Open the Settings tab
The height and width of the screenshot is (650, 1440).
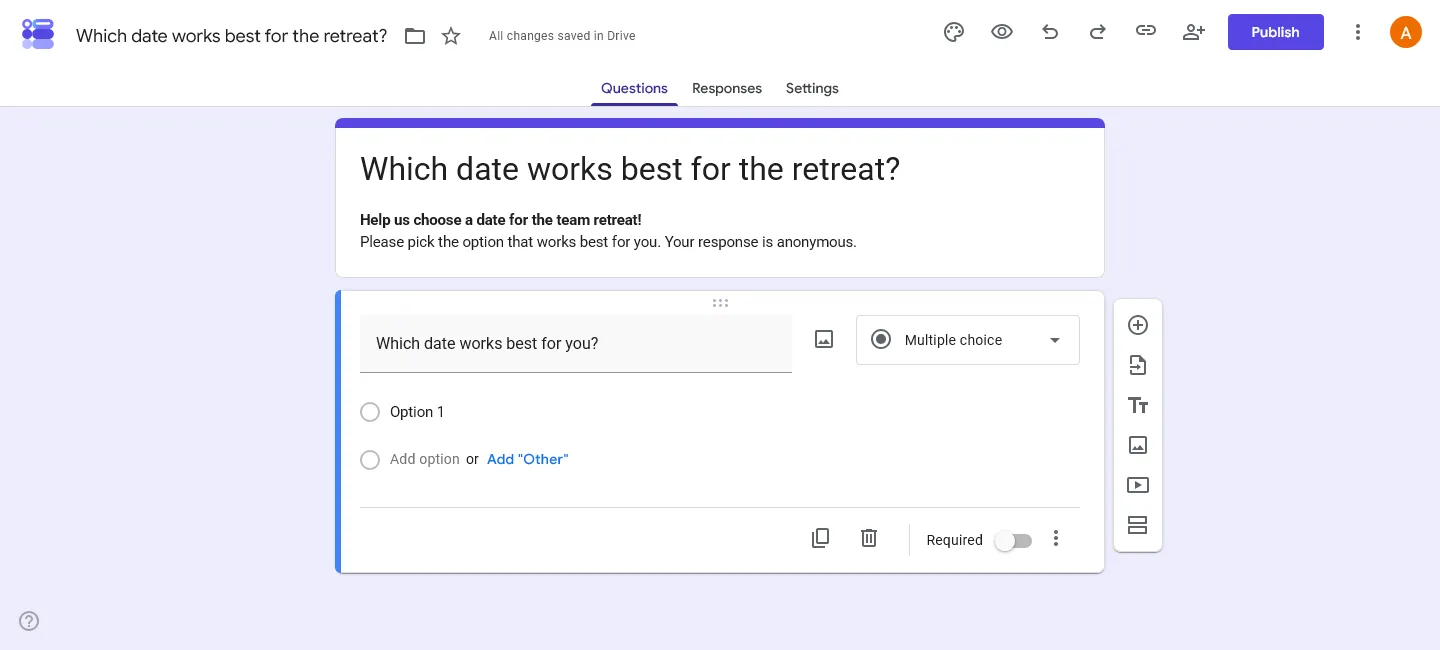(x=812, y=88)
